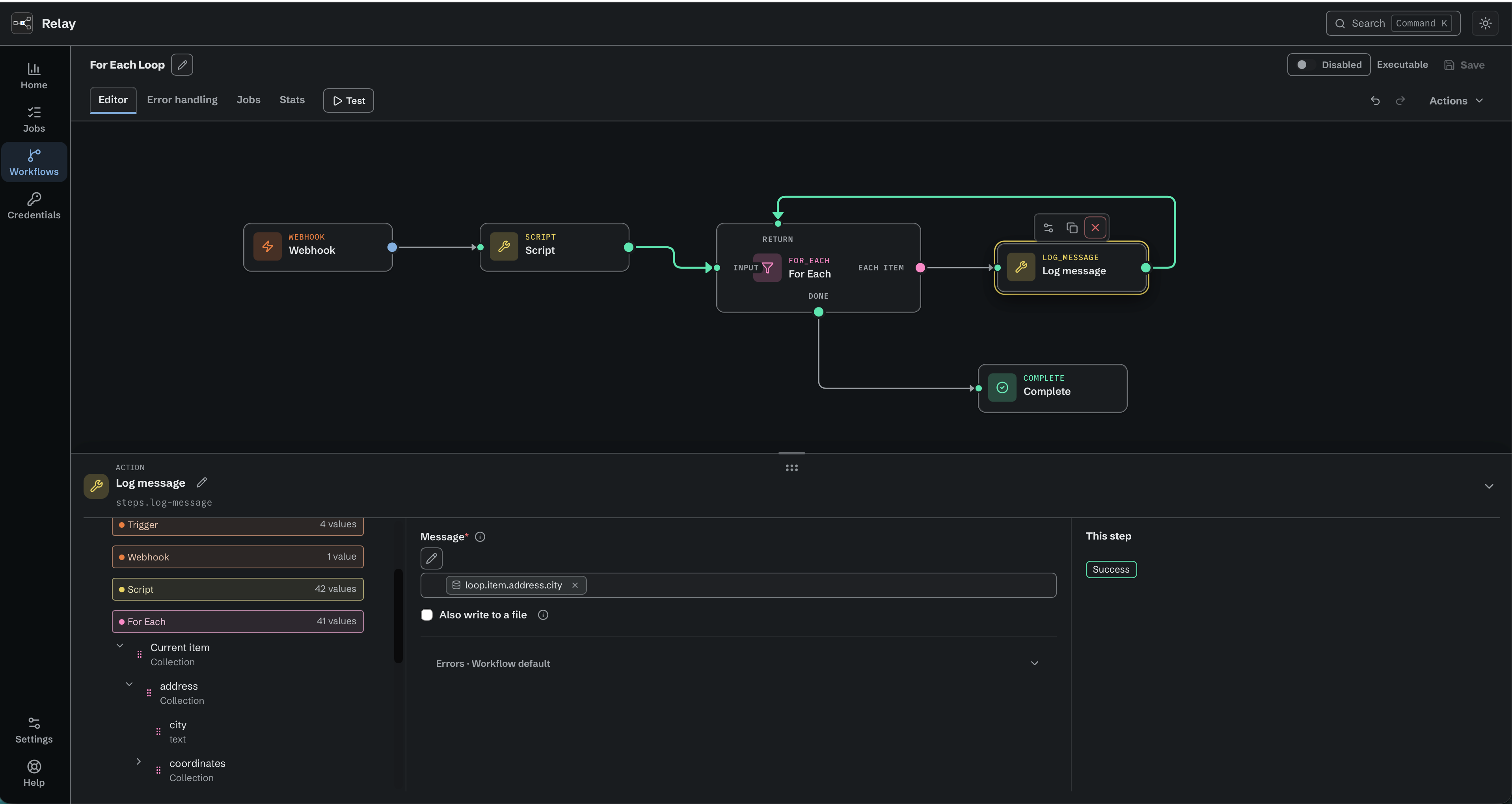Click info icon next to Also write to a file

(x=543, y=615)
